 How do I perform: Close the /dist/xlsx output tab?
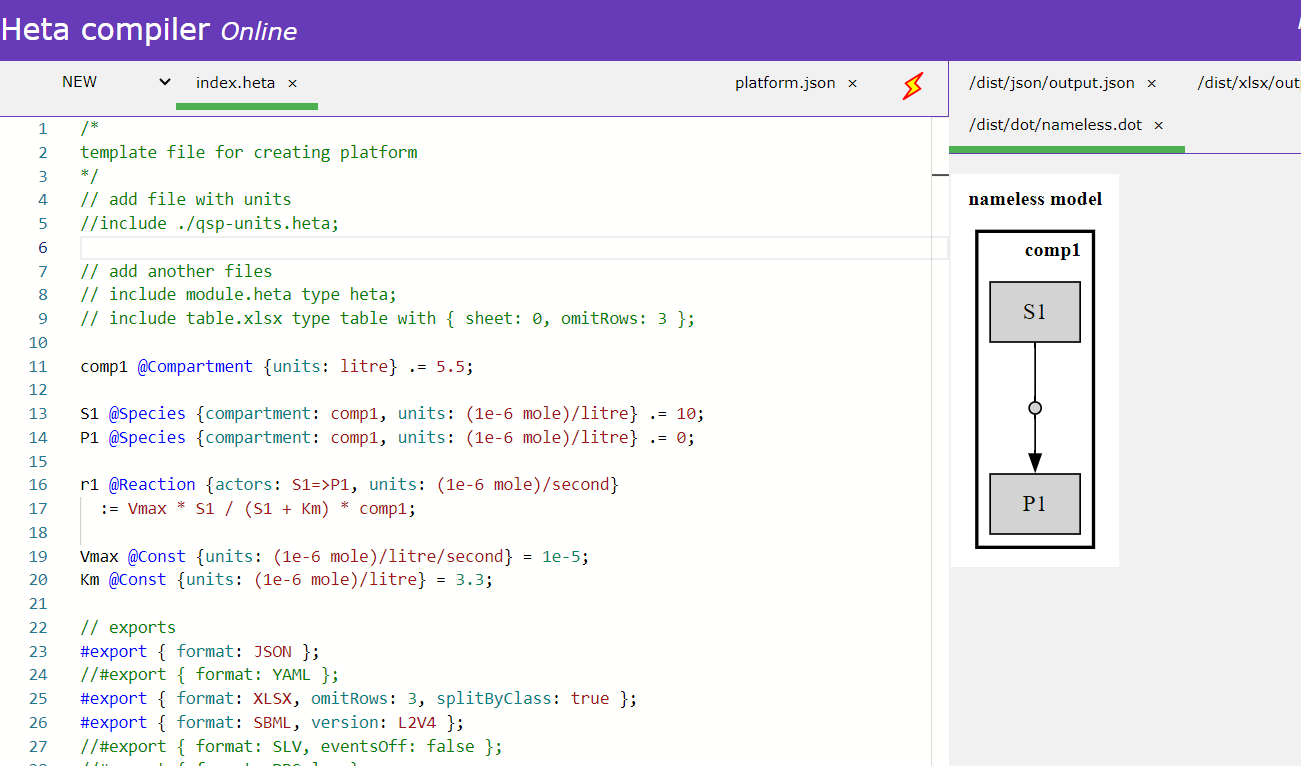[1248, 84]
